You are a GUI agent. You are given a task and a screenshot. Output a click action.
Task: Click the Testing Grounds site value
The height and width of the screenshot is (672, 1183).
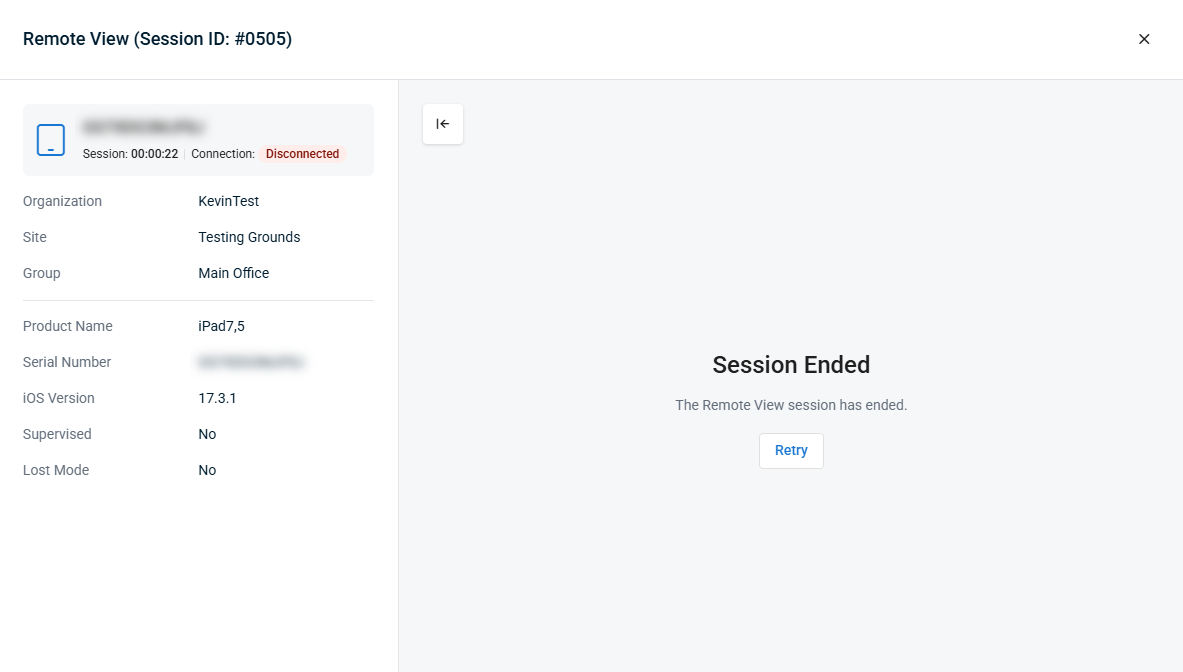(249, 237)
